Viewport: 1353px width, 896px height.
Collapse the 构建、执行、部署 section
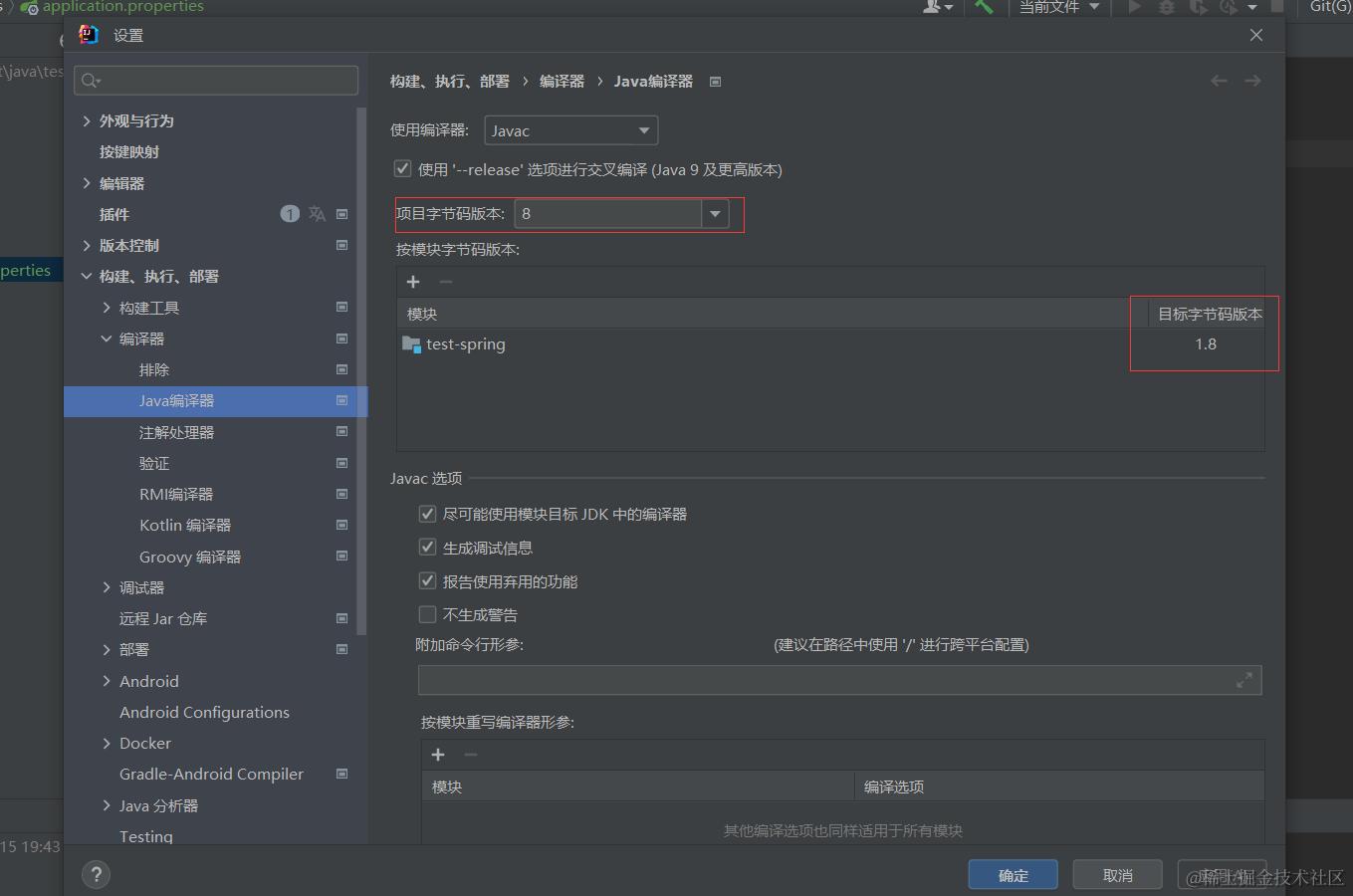[x=87, y=276]
